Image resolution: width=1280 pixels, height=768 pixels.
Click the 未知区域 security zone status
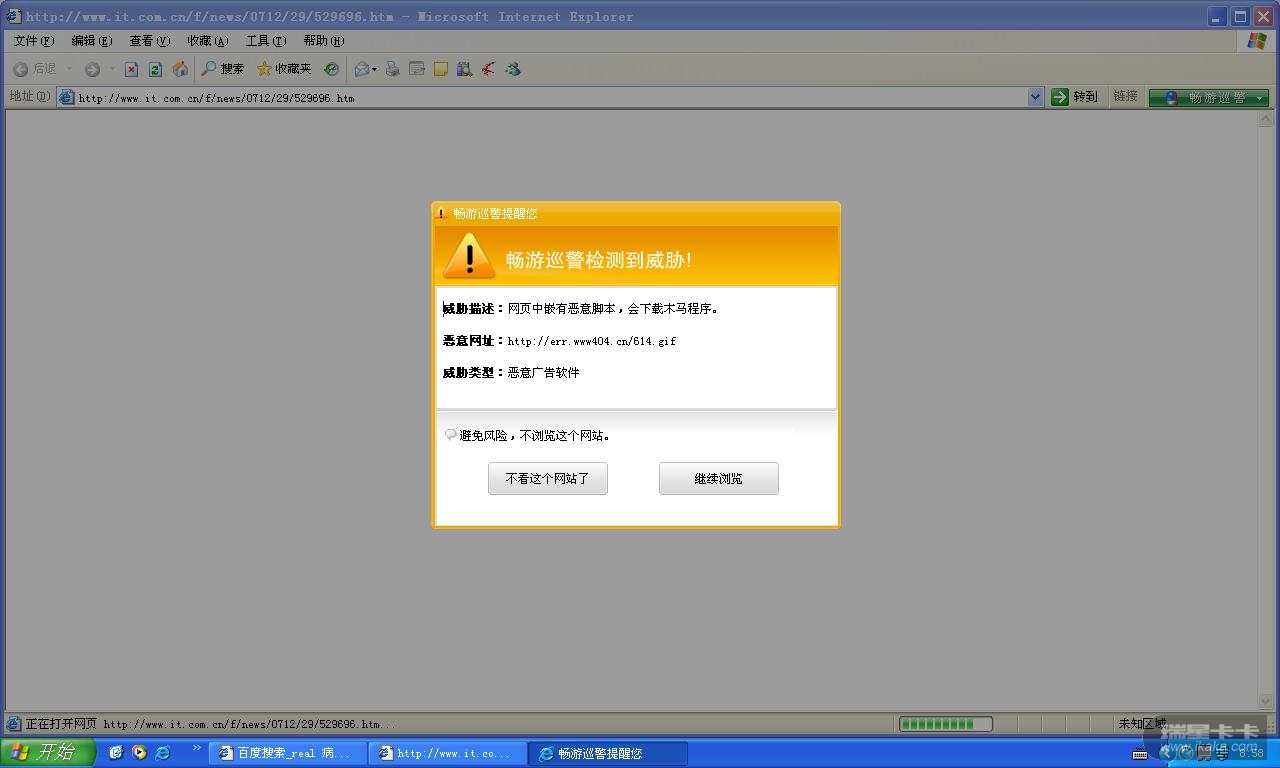[x=1142, y=723]
